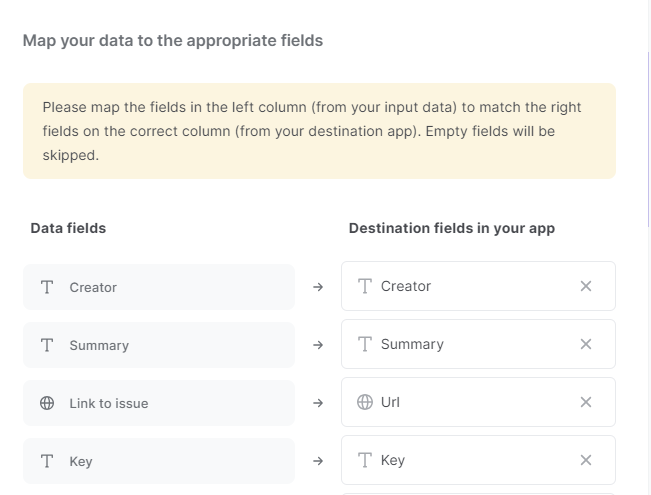Click the text icon in Key destination field

coord(365,460)
